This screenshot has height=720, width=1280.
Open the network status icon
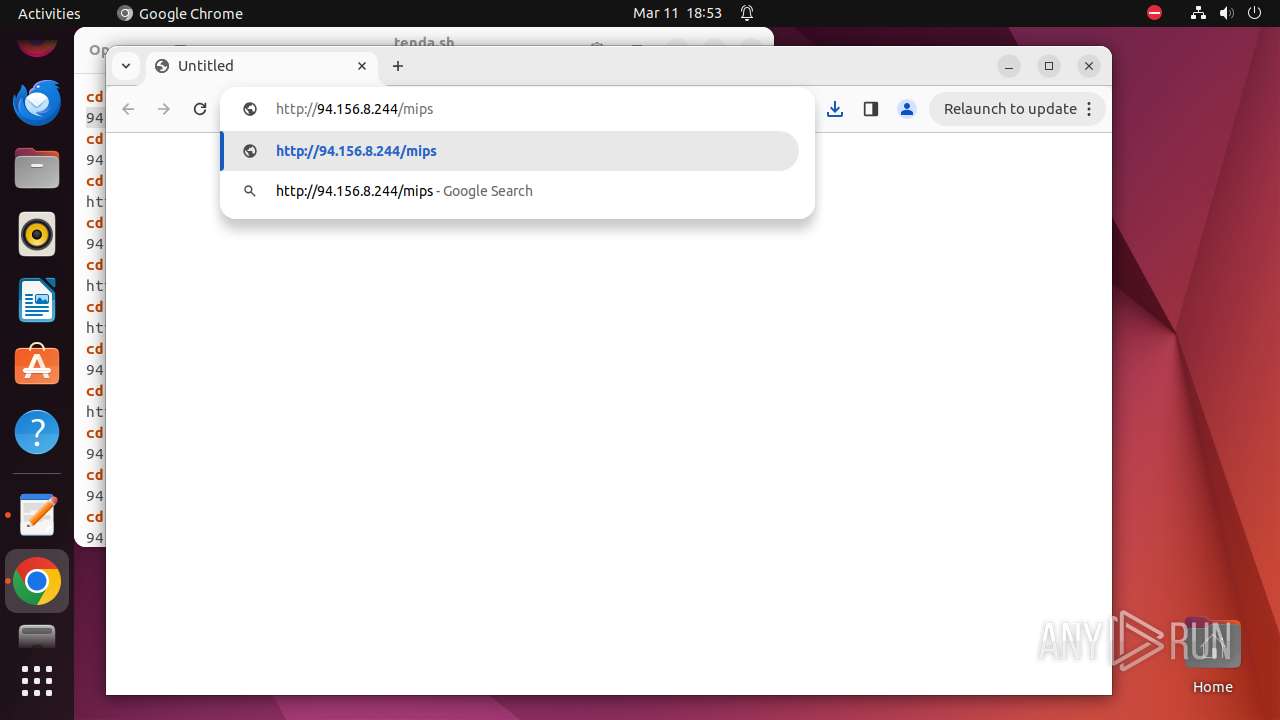click(x=1198, y=13)
